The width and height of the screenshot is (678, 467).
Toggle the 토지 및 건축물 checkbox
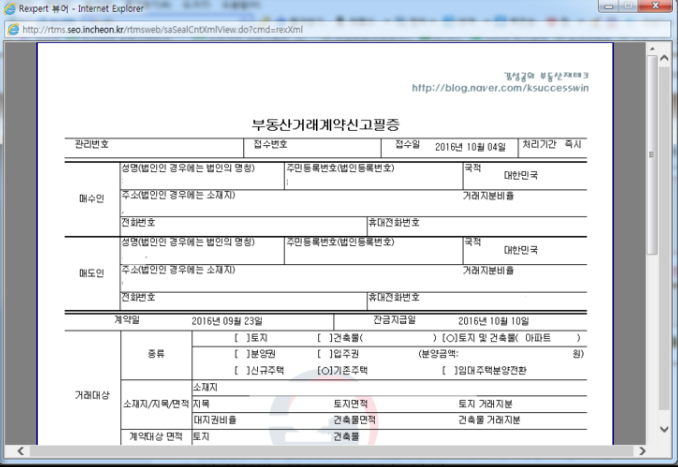[450, 338]
